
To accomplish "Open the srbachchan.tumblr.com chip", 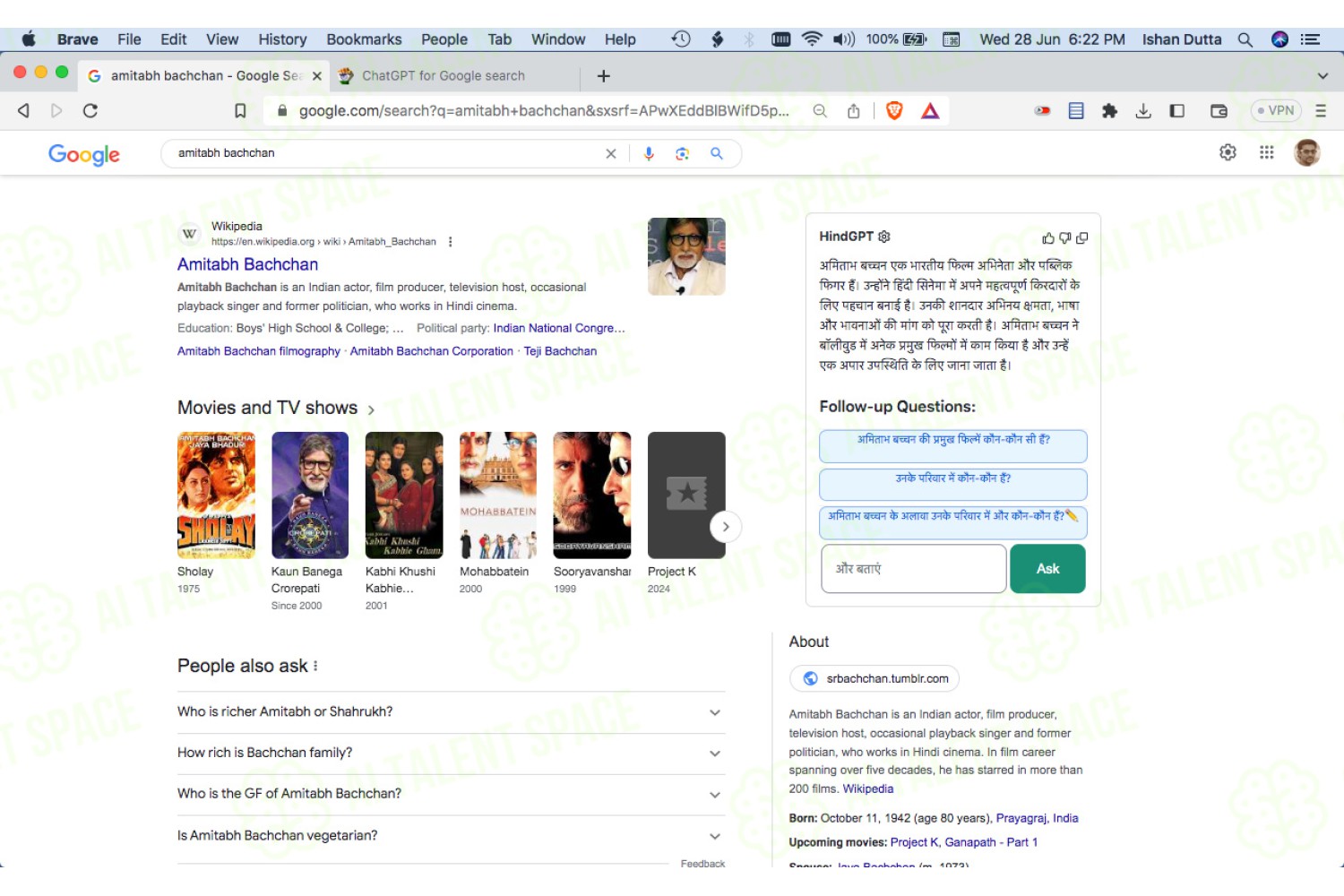I will point(874,679).
